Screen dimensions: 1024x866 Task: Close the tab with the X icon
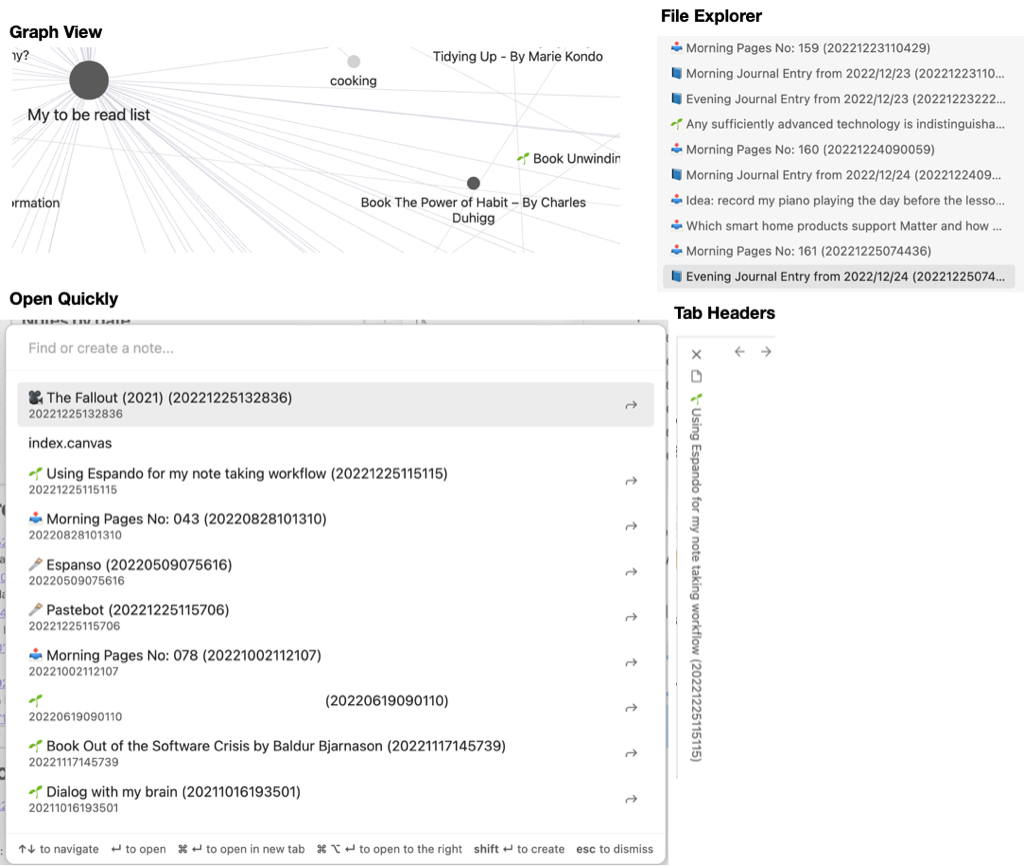[x=697, y=354]
